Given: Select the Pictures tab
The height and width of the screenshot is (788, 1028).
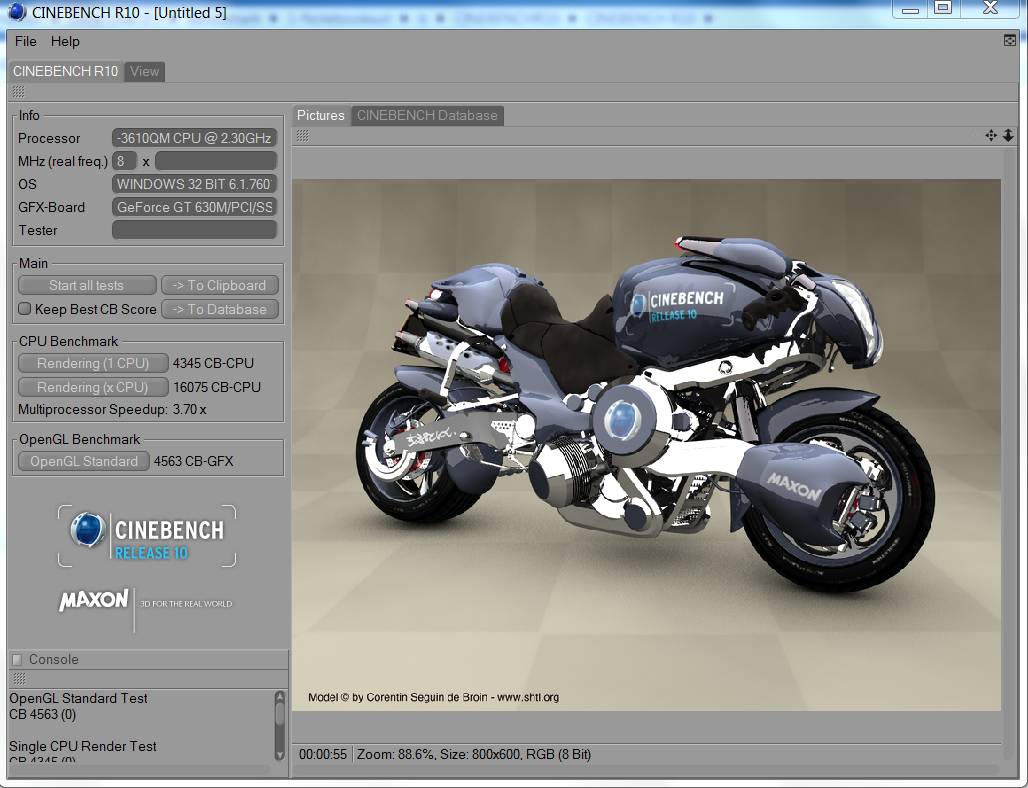Looking at the screenshot, I should click(x=321, y=115).
